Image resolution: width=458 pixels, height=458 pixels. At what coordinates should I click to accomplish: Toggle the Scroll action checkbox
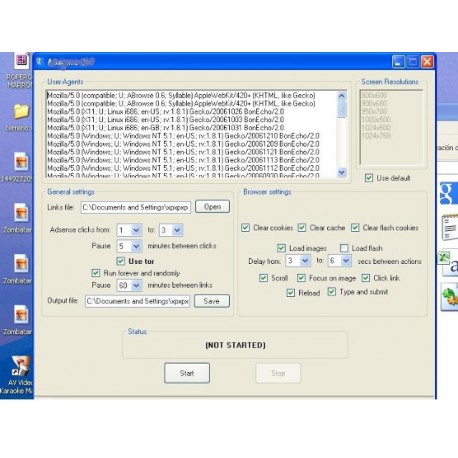click(x=263, y=278)
